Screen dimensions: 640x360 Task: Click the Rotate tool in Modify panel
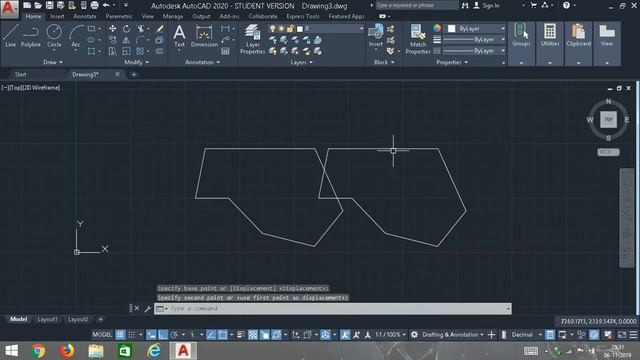click(x=127, y=29)
